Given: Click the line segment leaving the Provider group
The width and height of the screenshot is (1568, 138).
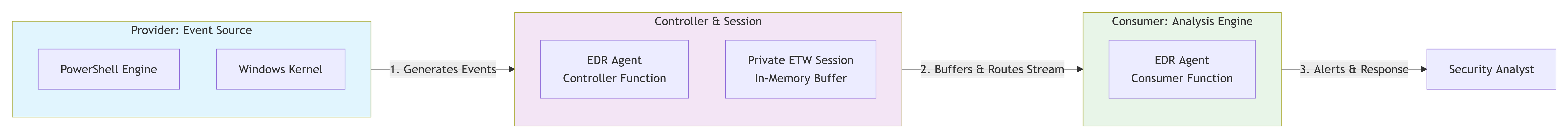Looking at the screenshot, I should coord(380,69).
